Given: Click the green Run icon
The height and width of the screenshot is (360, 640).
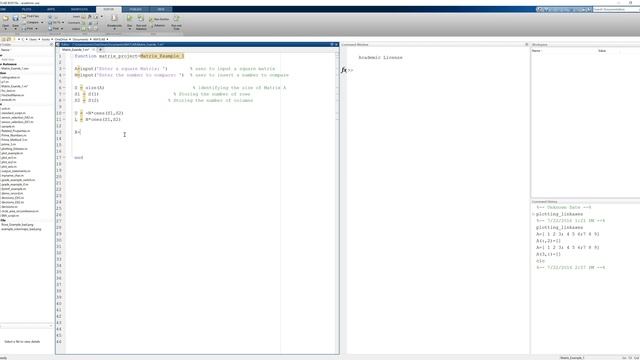Looking at the screenshot, I should [x=129, y=18].
